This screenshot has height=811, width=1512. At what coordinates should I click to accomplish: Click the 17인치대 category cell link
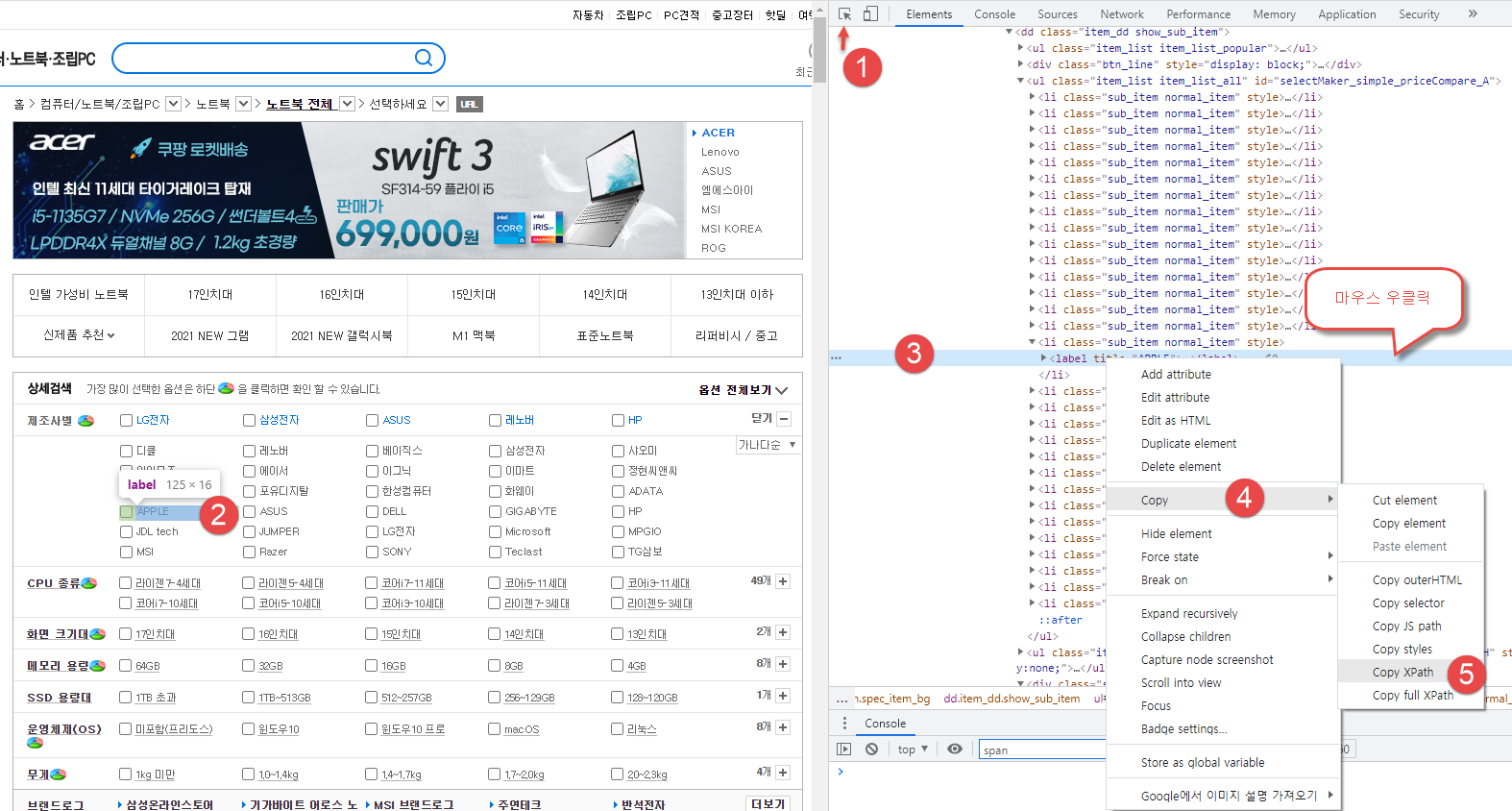210,295
